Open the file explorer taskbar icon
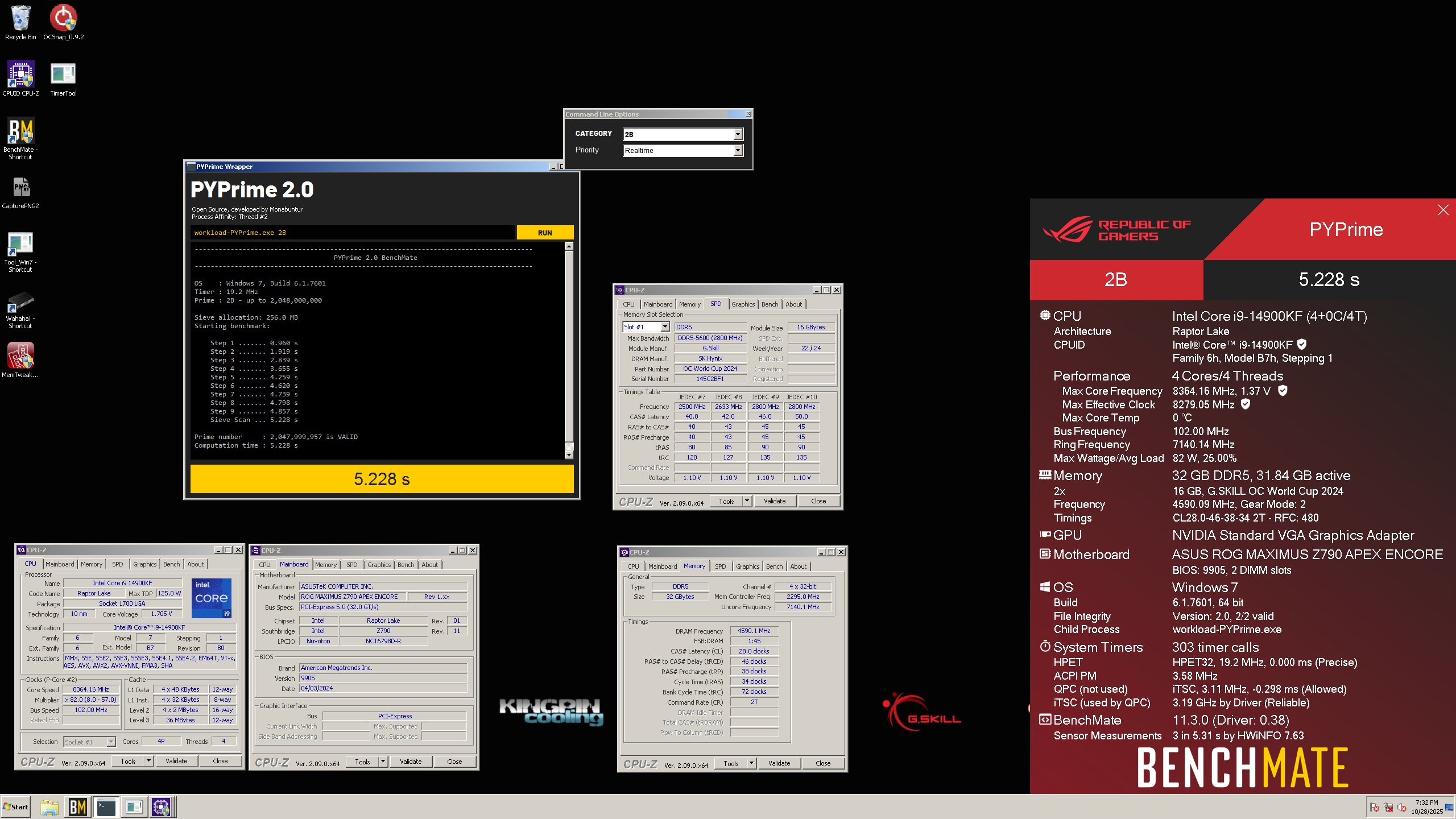 pos(49,807)
